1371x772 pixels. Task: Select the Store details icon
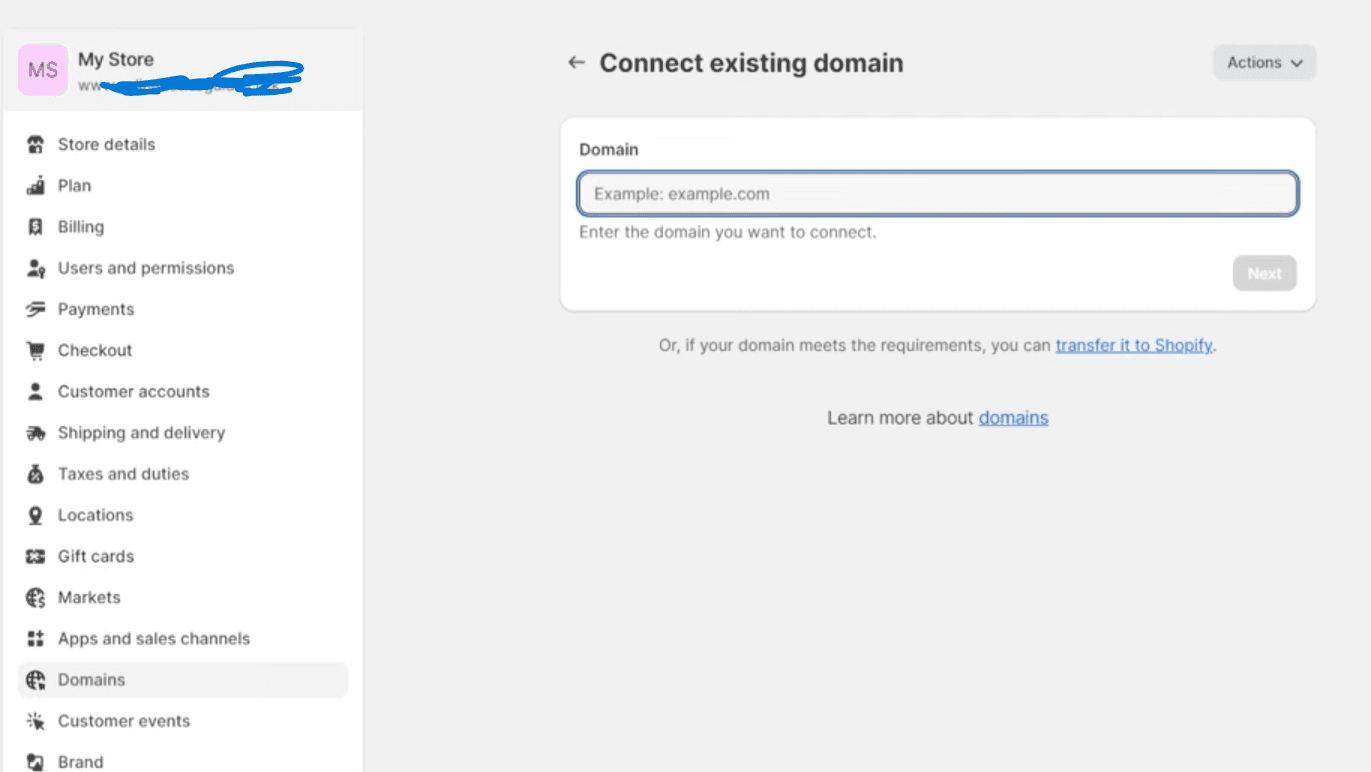35,144
